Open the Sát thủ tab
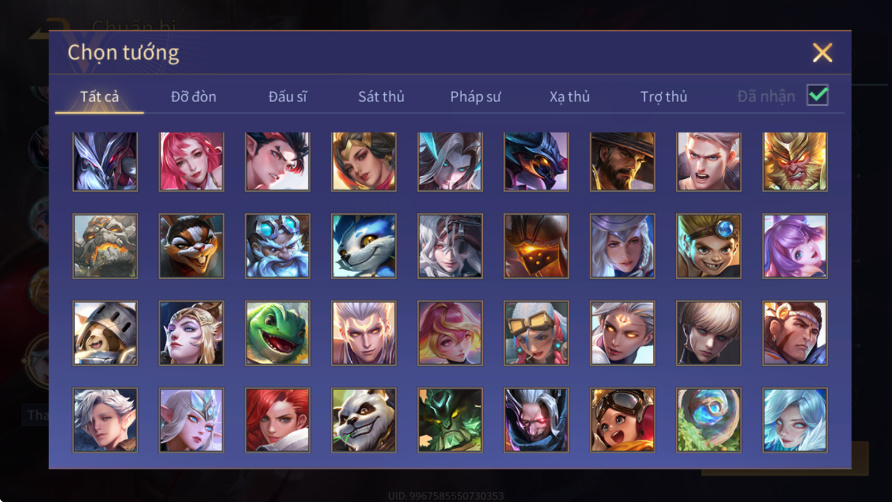Image resolution: width=892 pixels, height=502 pixels. (x=381, y=97)
